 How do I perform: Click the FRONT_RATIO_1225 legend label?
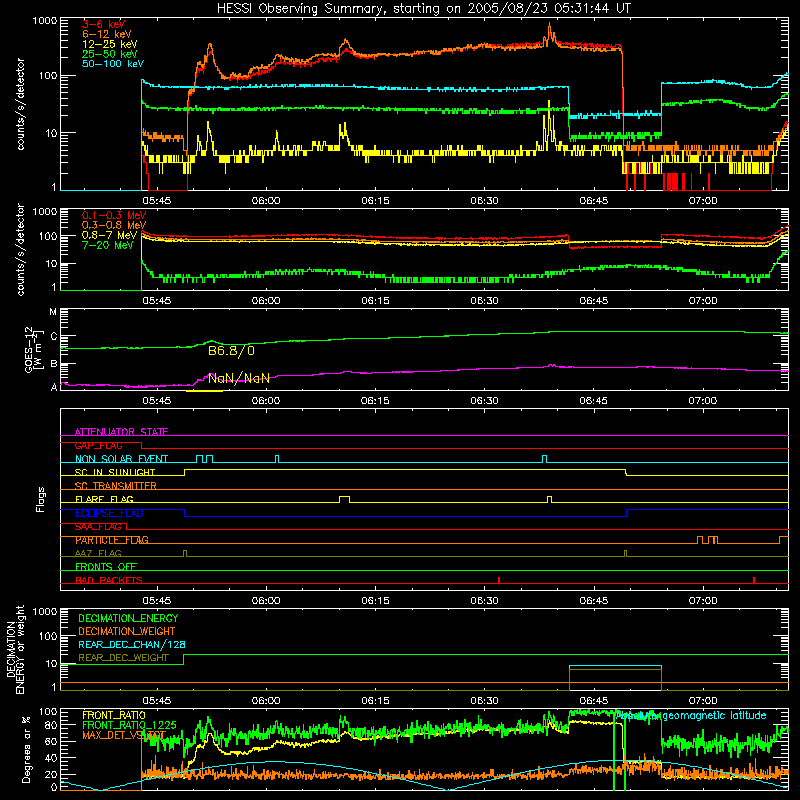[129, 725]
